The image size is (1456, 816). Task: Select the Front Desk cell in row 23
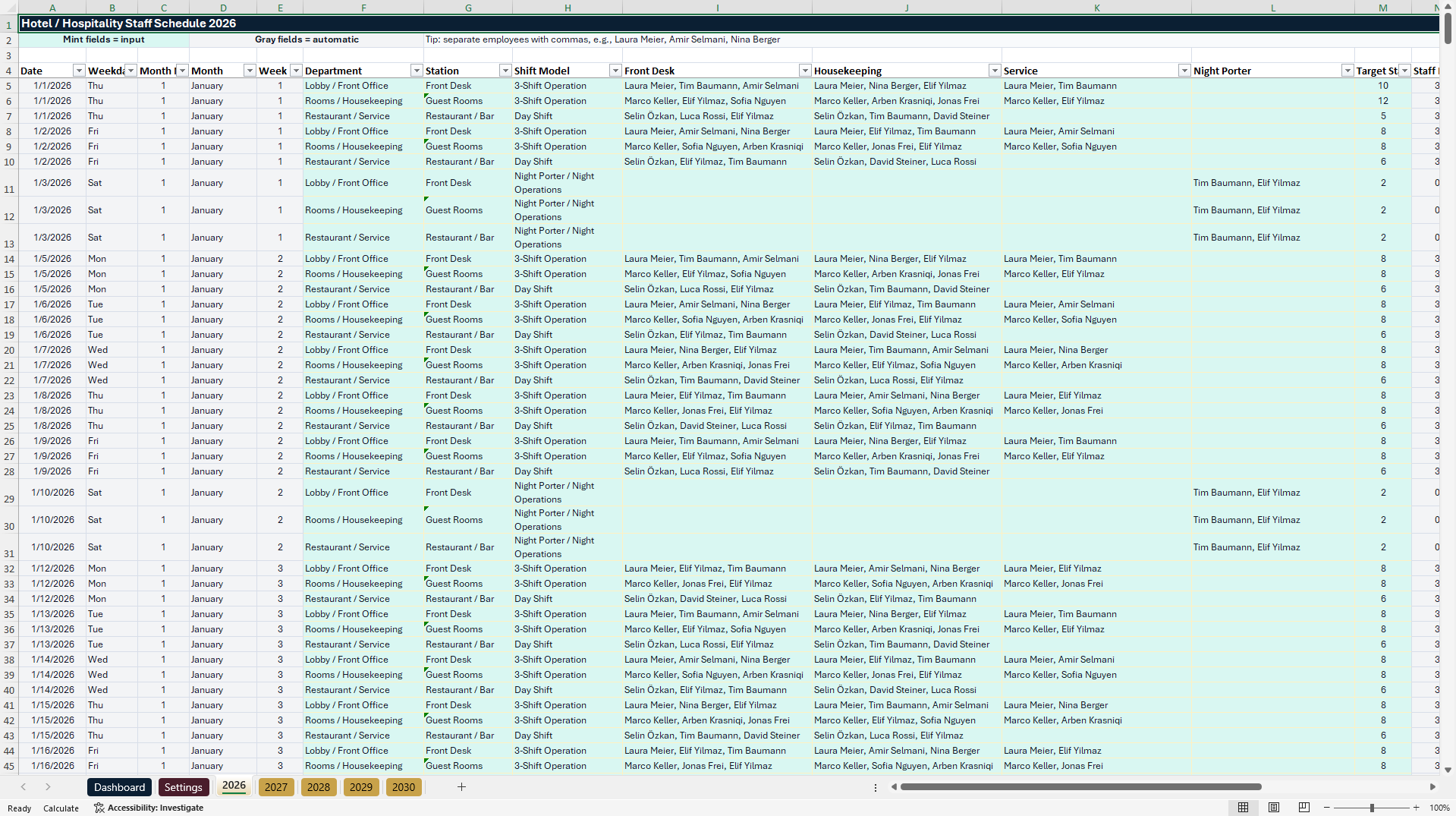717,395
